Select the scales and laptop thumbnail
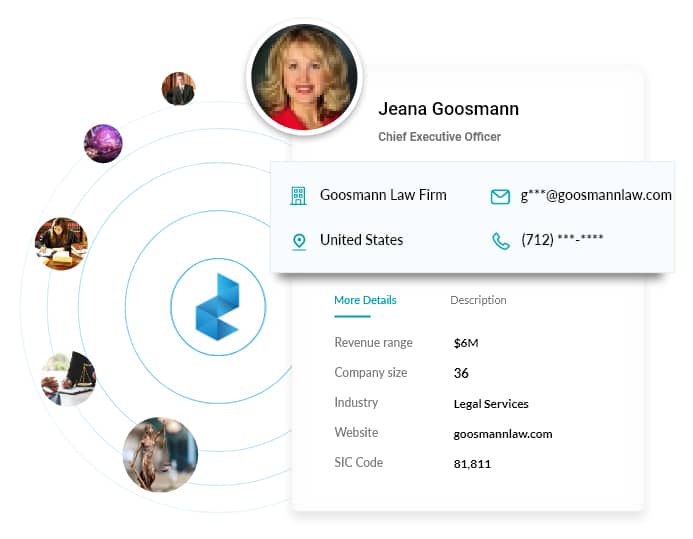 pyautogui.click(x=69, y=378)
